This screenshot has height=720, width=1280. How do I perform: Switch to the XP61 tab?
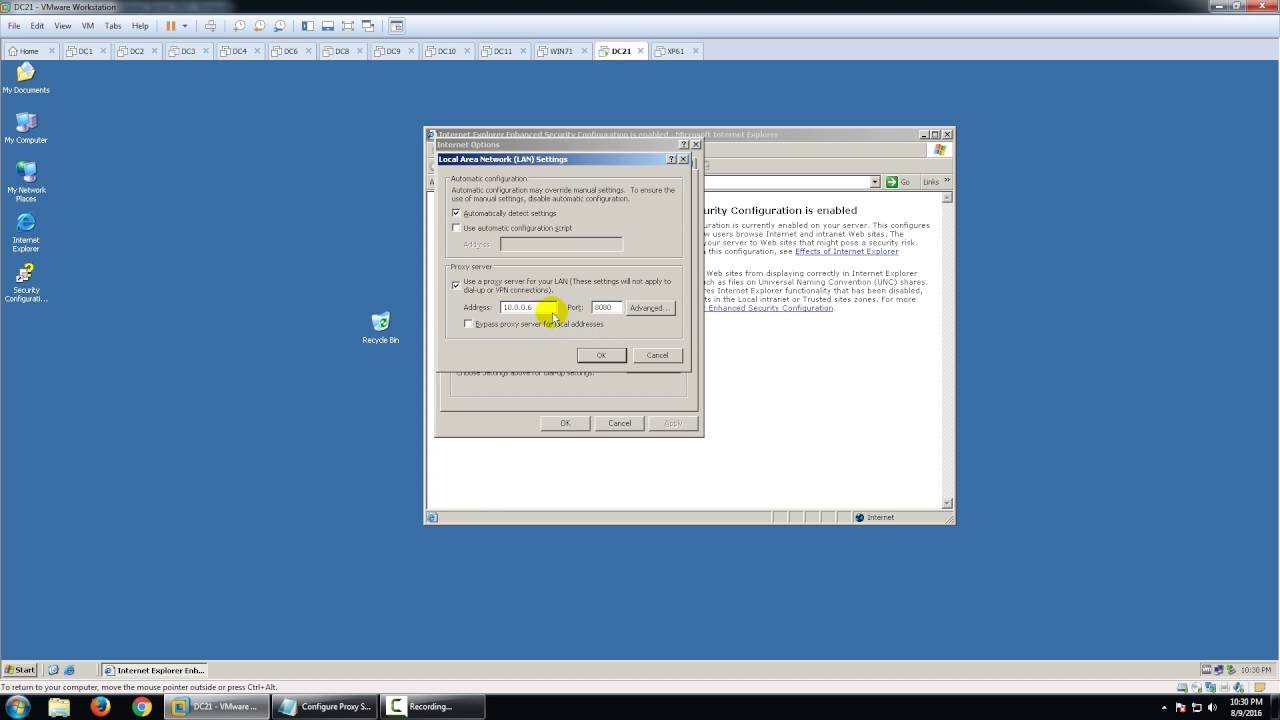coord(675,51)
